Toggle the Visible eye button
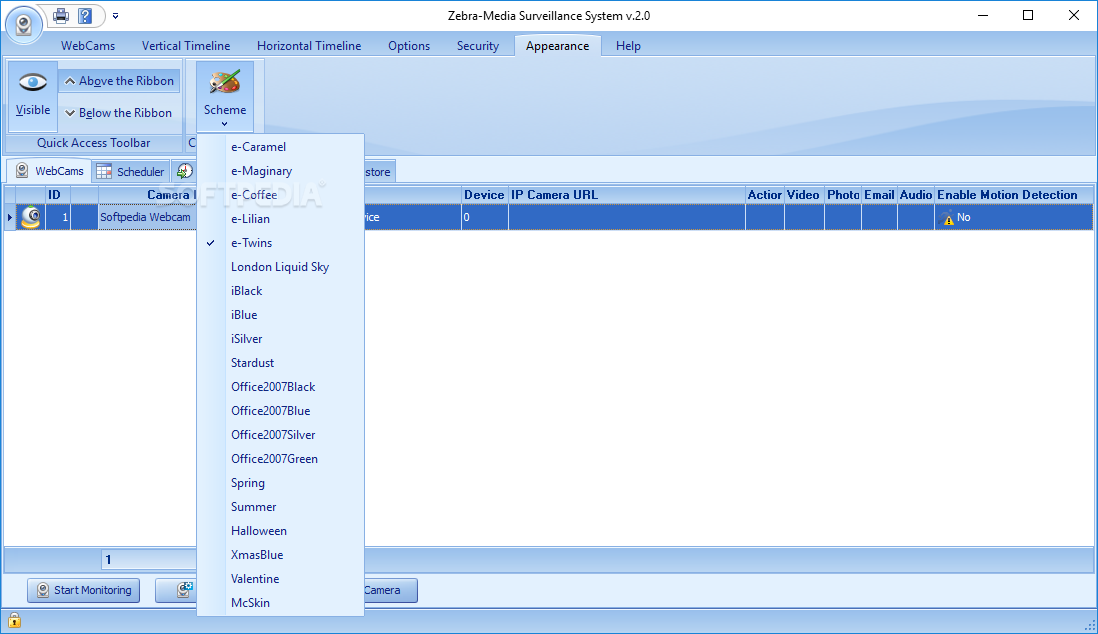The image size is (1098, 634). coord(33,96)
